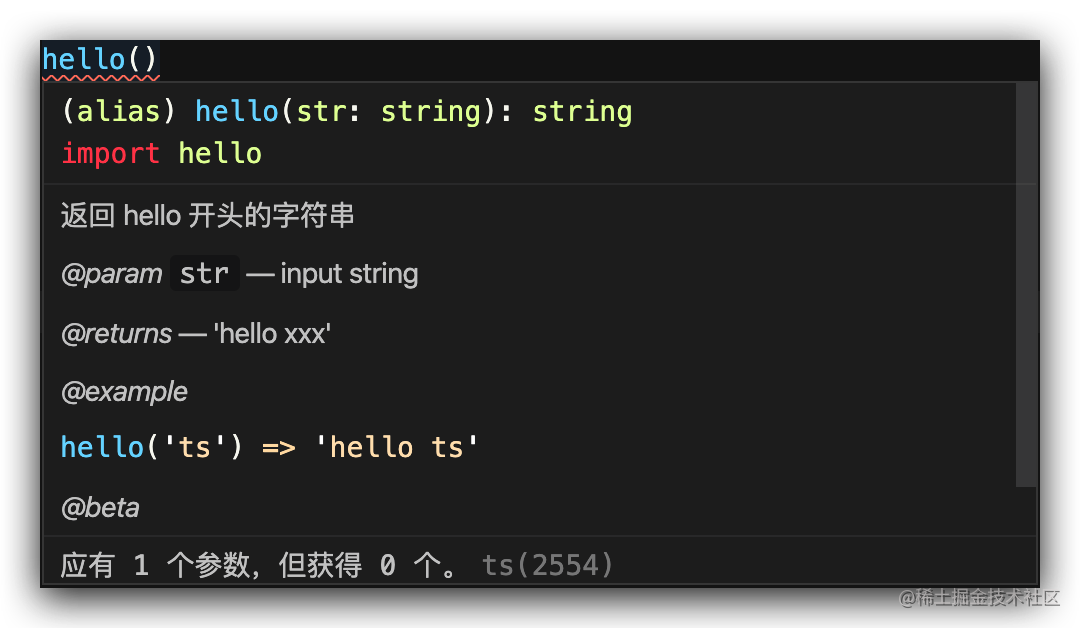Click the (alias) label in the signature
This screenshot has width=1080, height=628.
coord(118,111)
